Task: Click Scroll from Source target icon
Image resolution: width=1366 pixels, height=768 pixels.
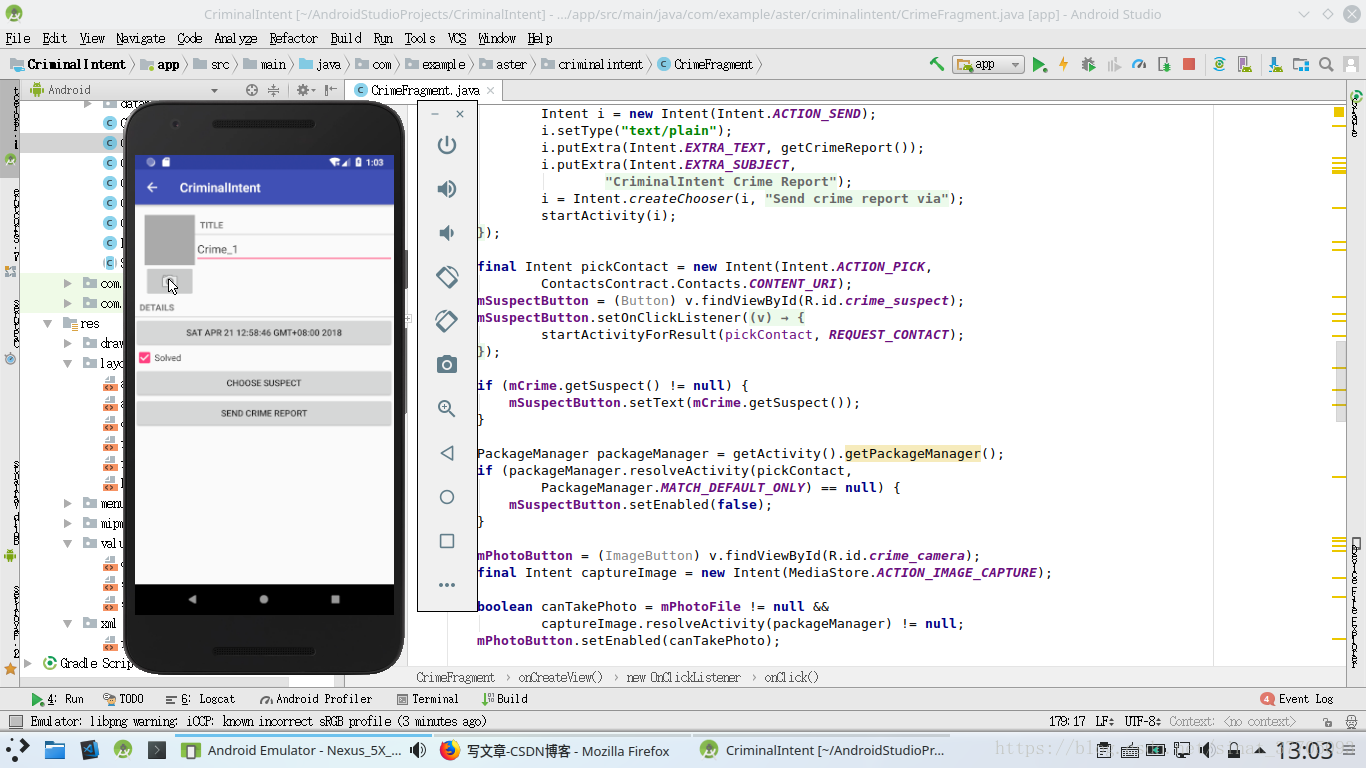Action: [252, 90]
